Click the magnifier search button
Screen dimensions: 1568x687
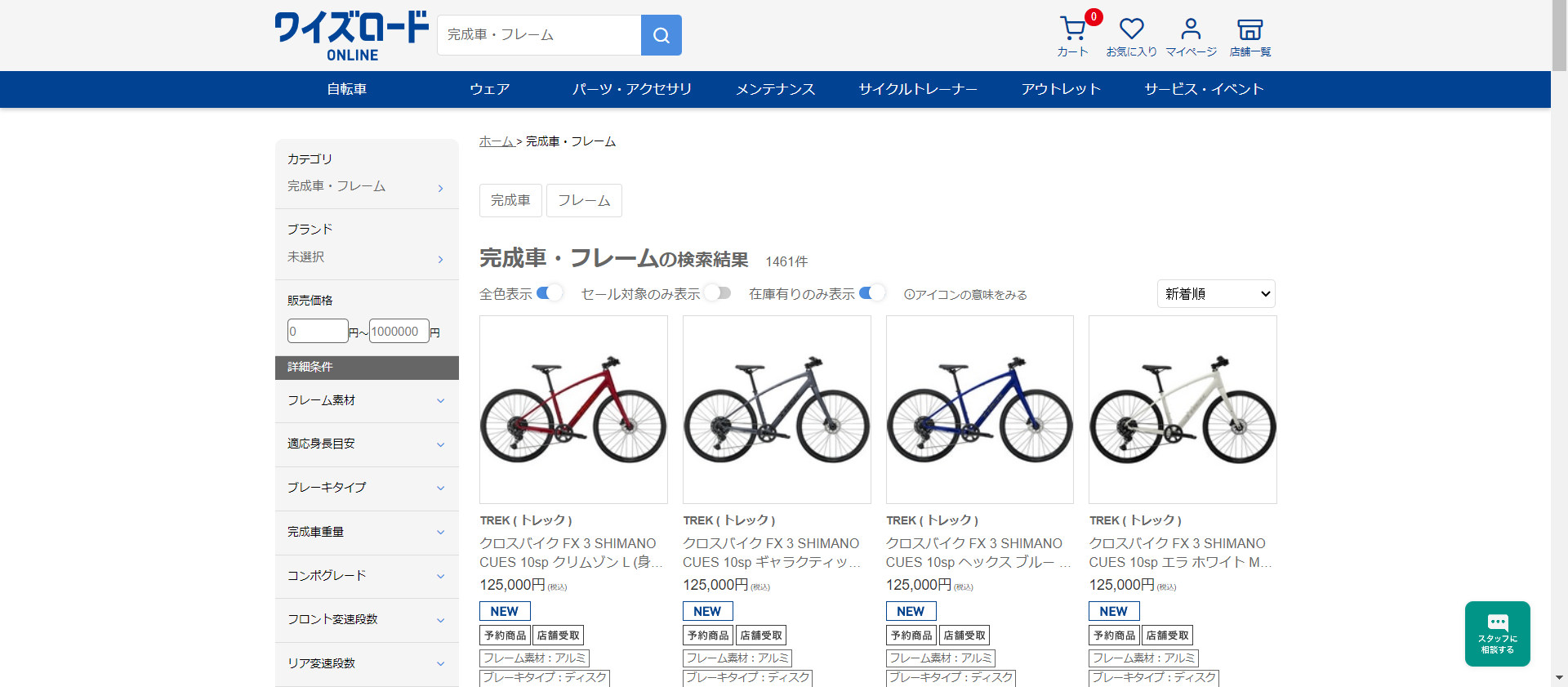(661, 35)
